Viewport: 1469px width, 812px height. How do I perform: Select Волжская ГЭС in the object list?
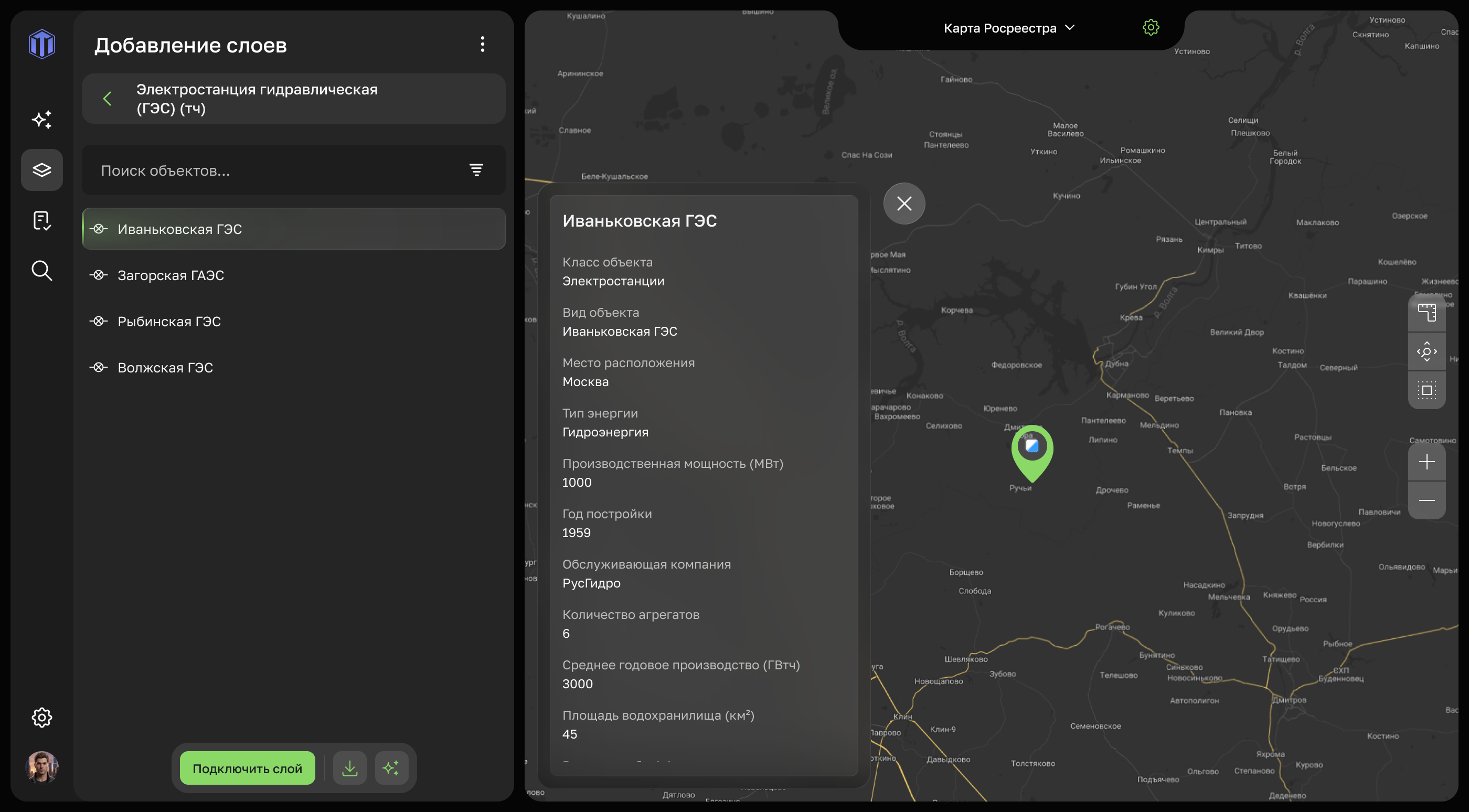coord(294,367)
